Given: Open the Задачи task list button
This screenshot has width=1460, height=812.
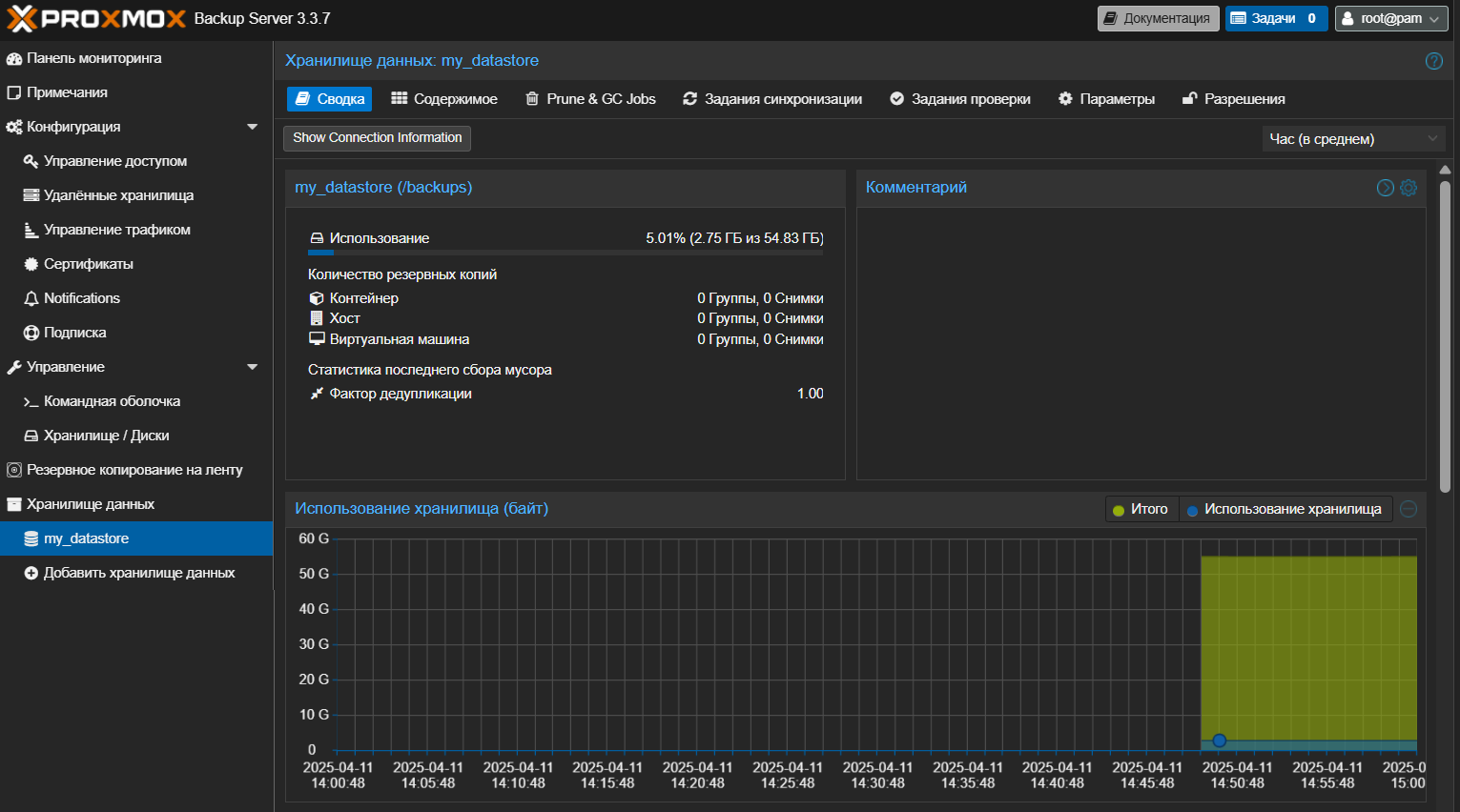Looking at the screenshot, I should [1276, 18].
